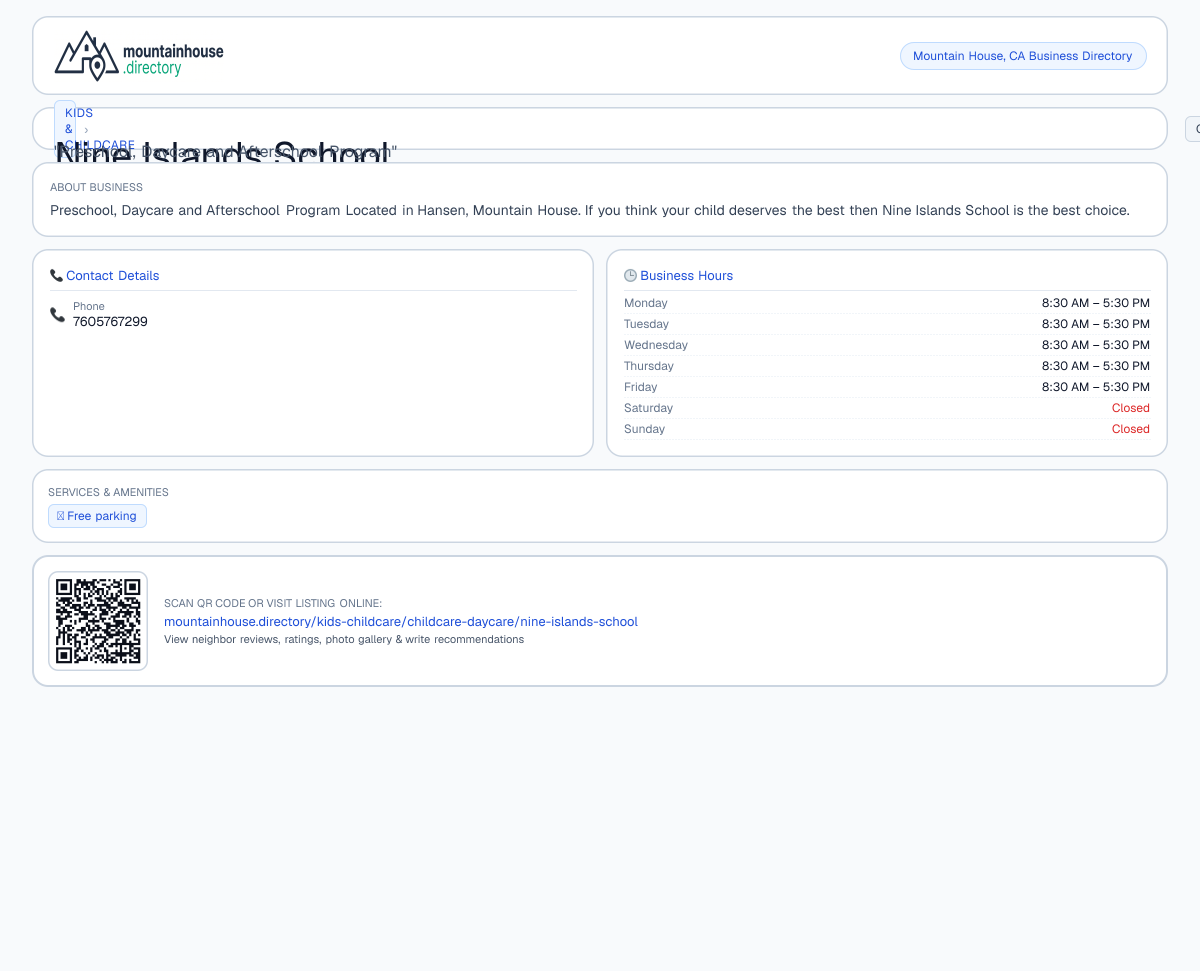
Task: Click the ABOUT BUSINESS label
Action: 96,187
